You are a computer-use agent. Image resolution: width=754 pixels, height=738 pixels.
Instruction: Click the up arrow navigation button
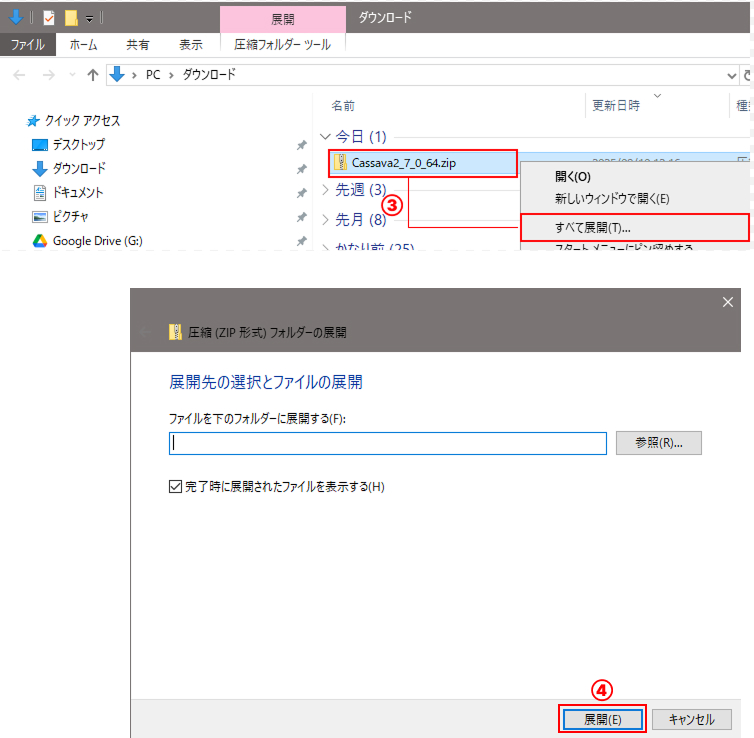coord(93,75)
